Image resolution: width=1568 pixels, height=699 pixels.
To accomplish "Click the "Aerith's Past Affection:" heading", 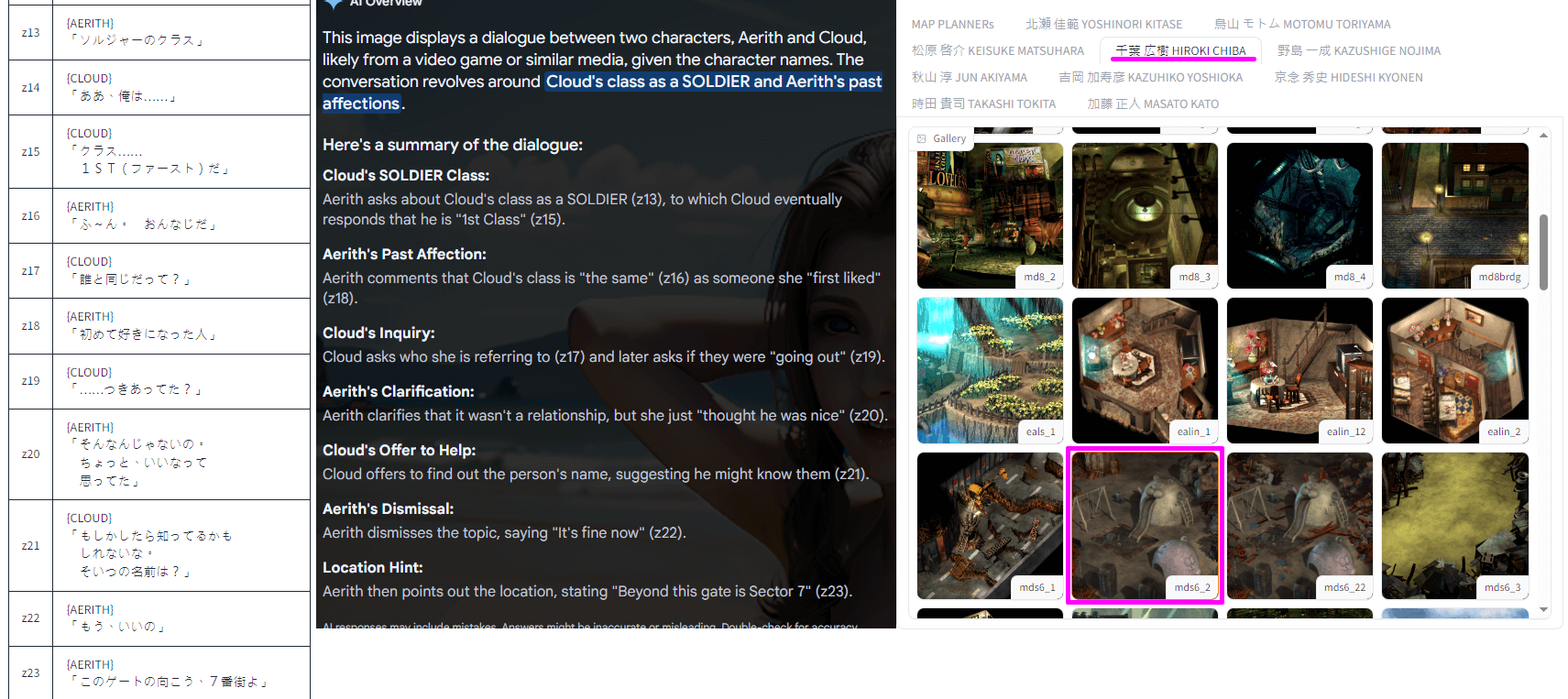I will click(404, 254).
